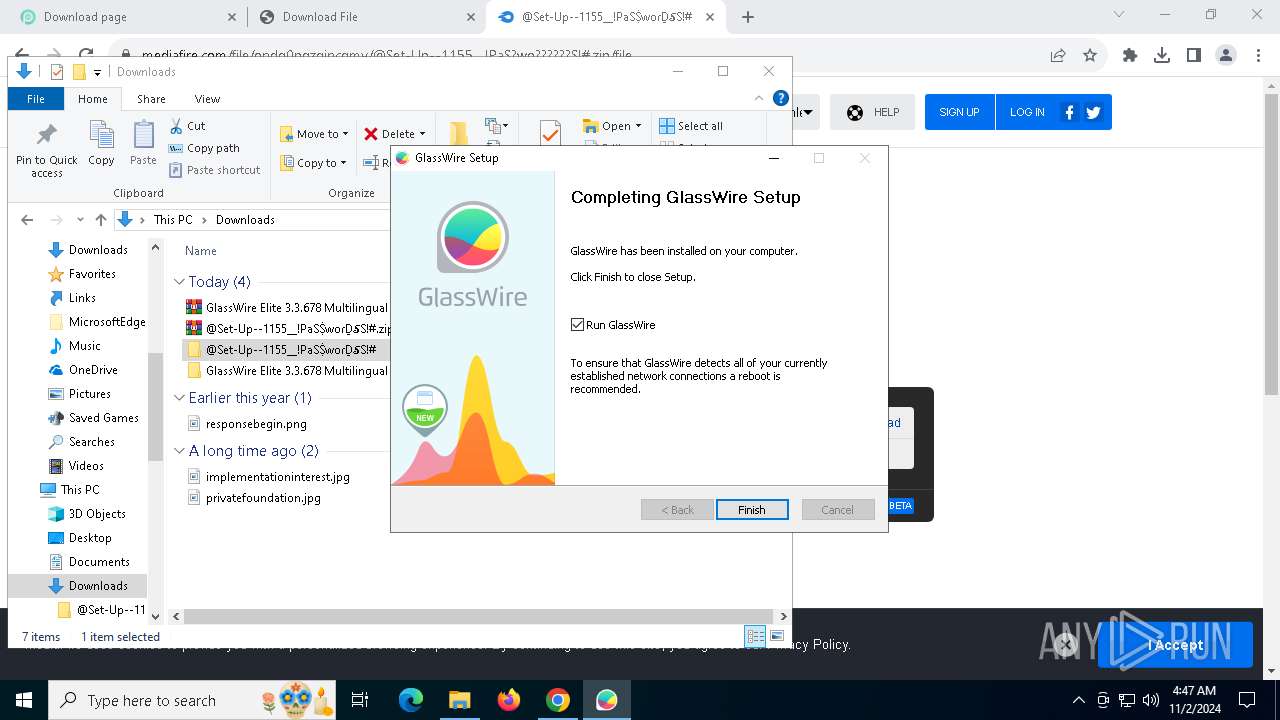Viewport: 1280px width, 720px height.
Task: Click the LOG IN link on MediaFire
Action: [x=1027, y=112]
